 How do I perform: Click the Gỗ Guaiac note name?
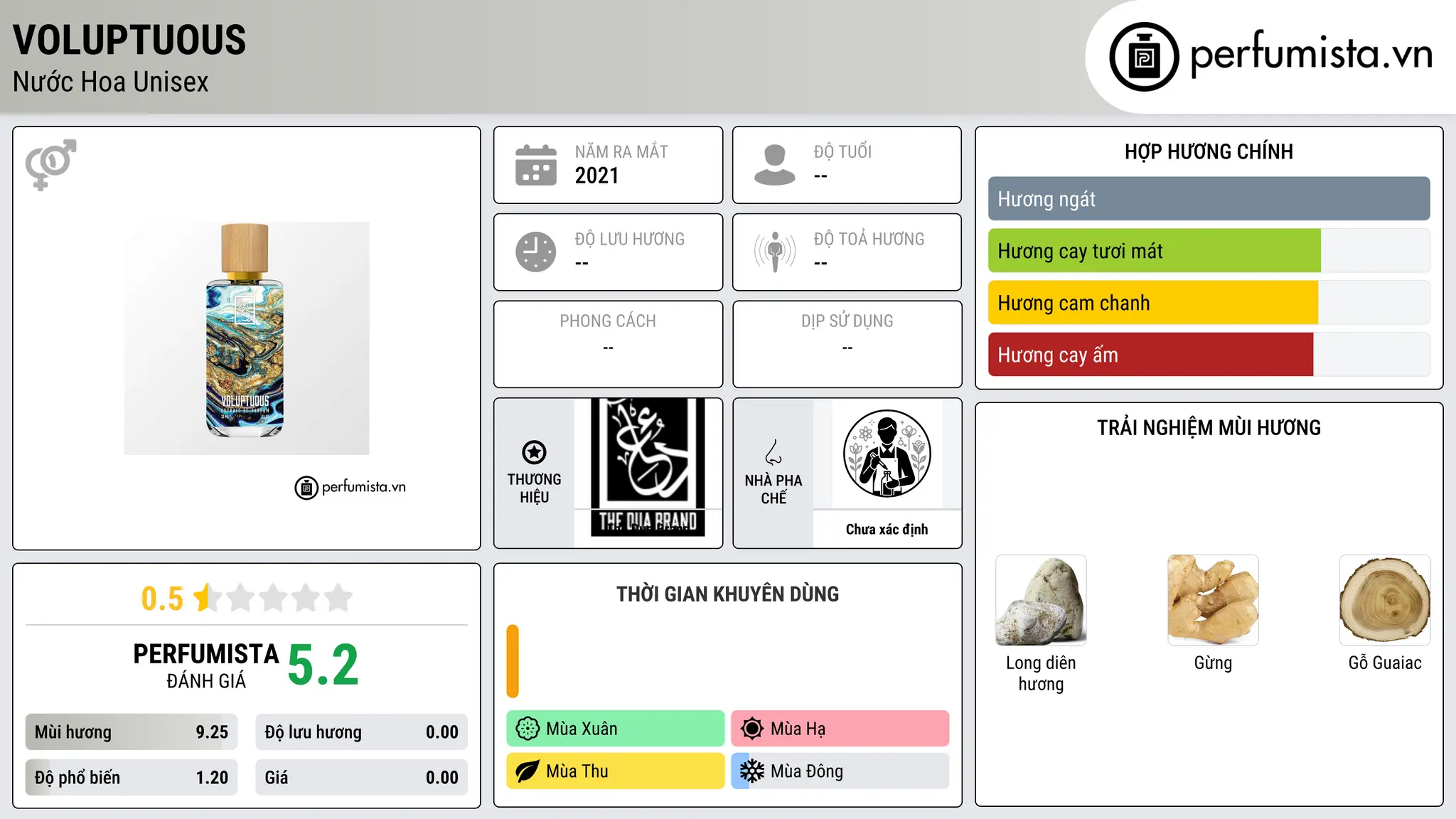click(1385, 663)
